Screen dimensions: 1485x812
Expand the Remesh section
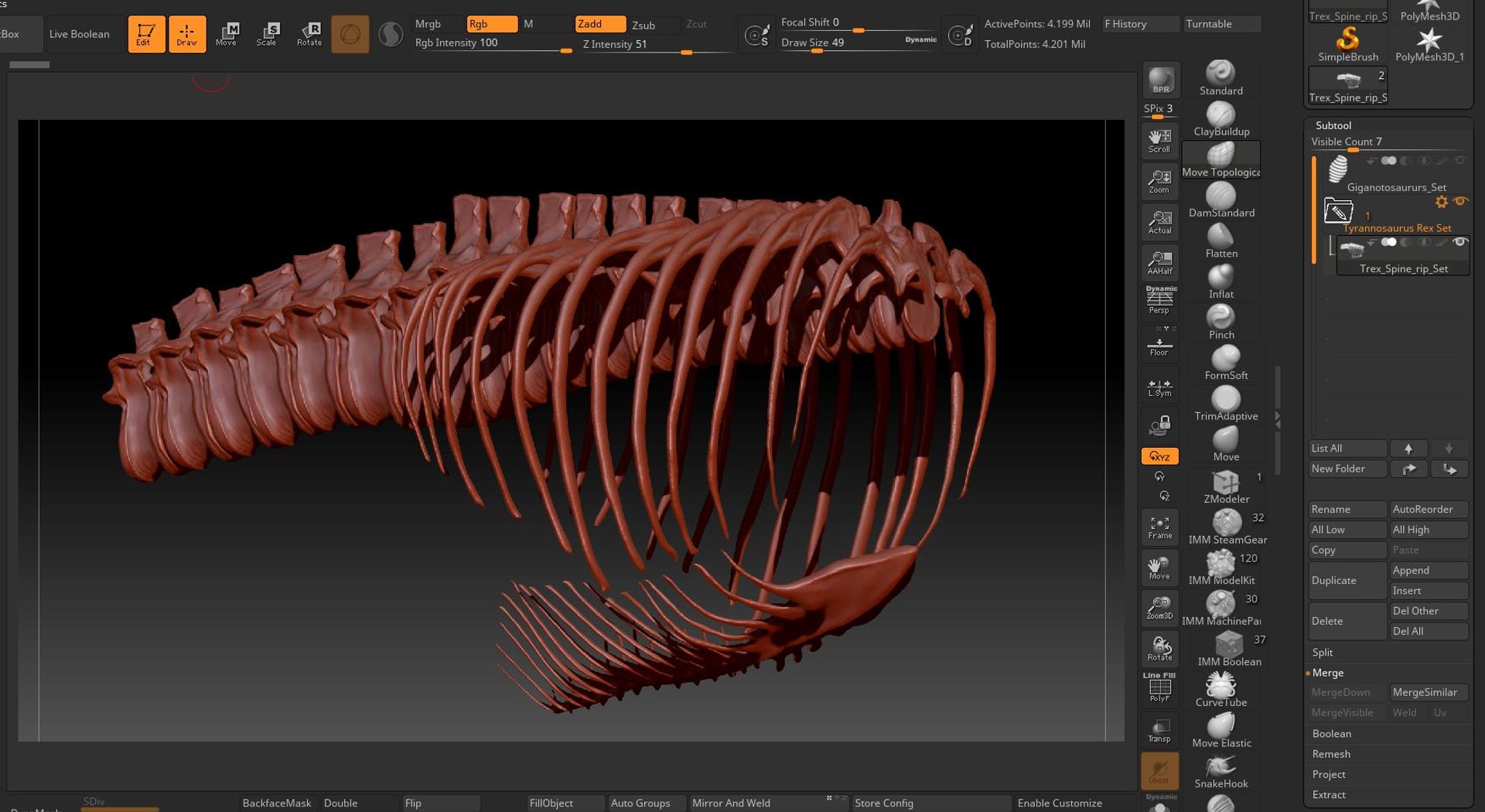tap(1331, 754)
